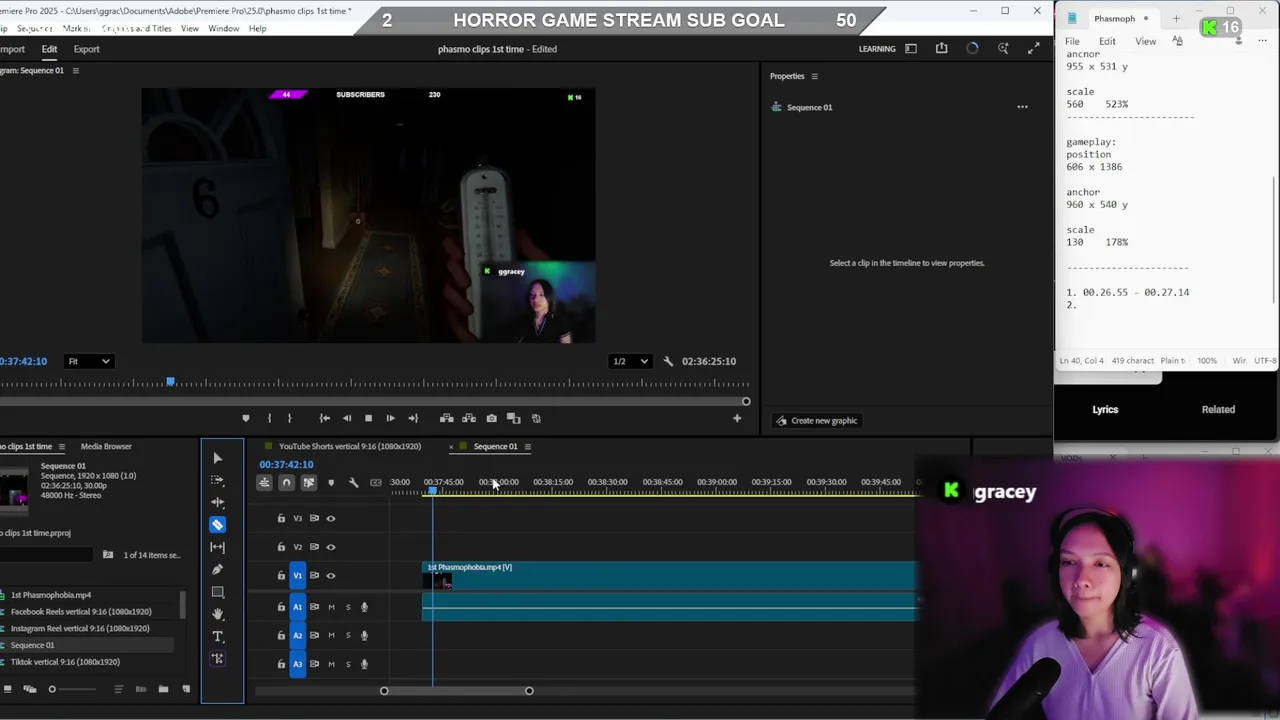
Task: Select the Track Select Forward tool
Action: pos(217,480)
